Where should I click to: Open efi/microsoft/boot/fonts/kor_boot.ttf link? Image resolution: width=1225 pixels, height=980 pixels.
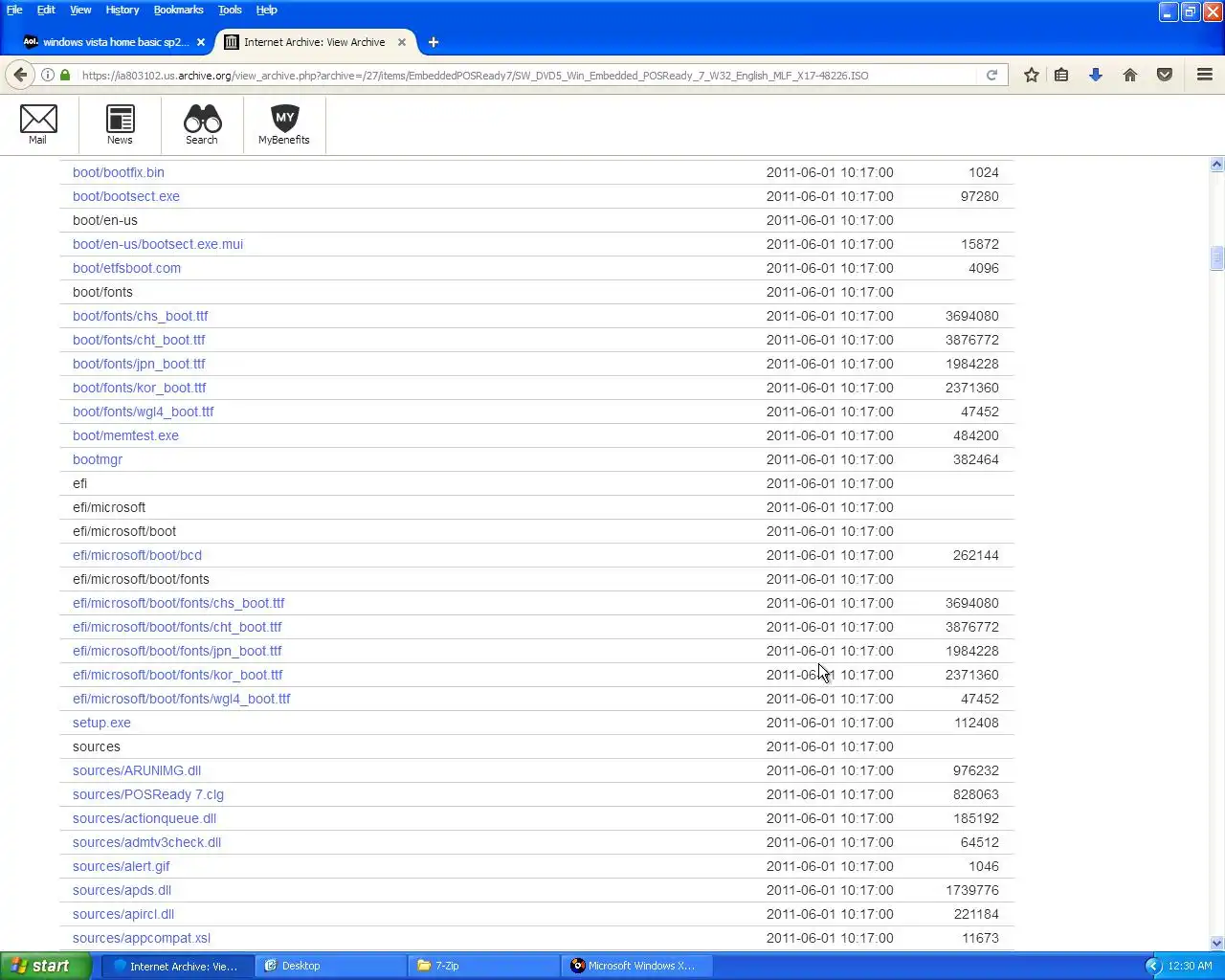click(178, 675)
